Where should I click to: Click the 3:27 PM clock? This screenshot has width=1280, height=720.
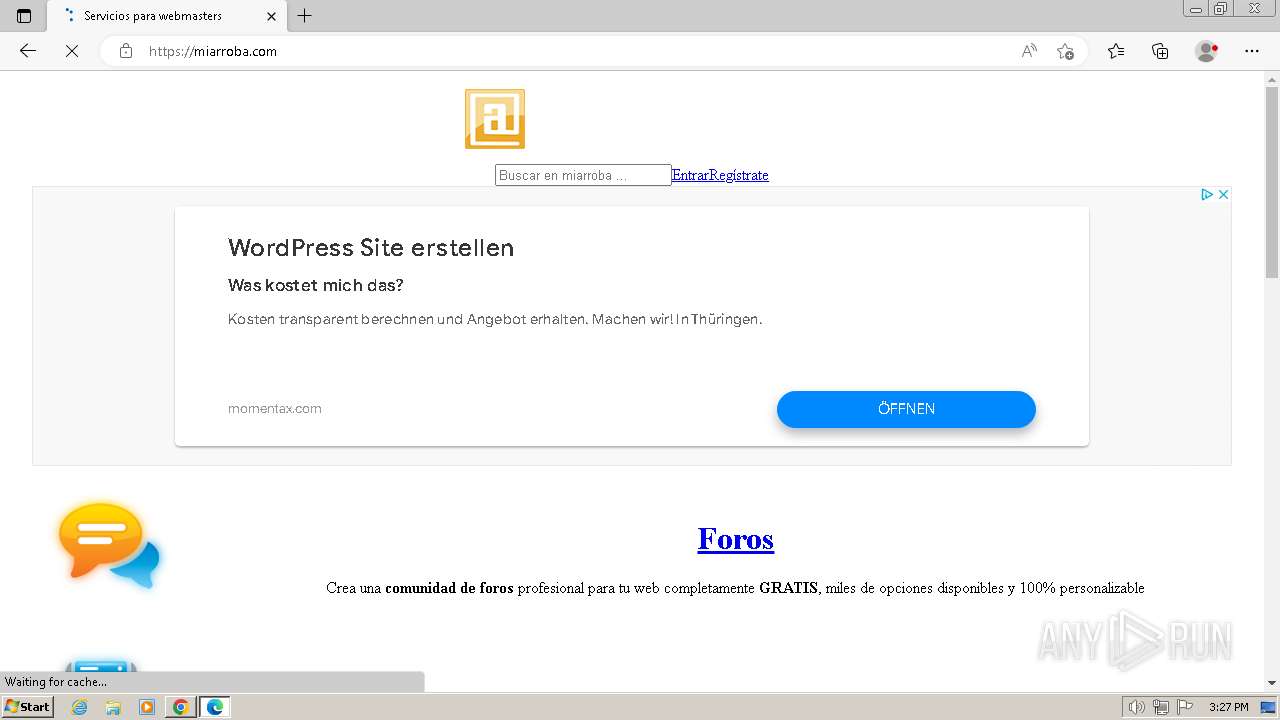click(1228, 707)
